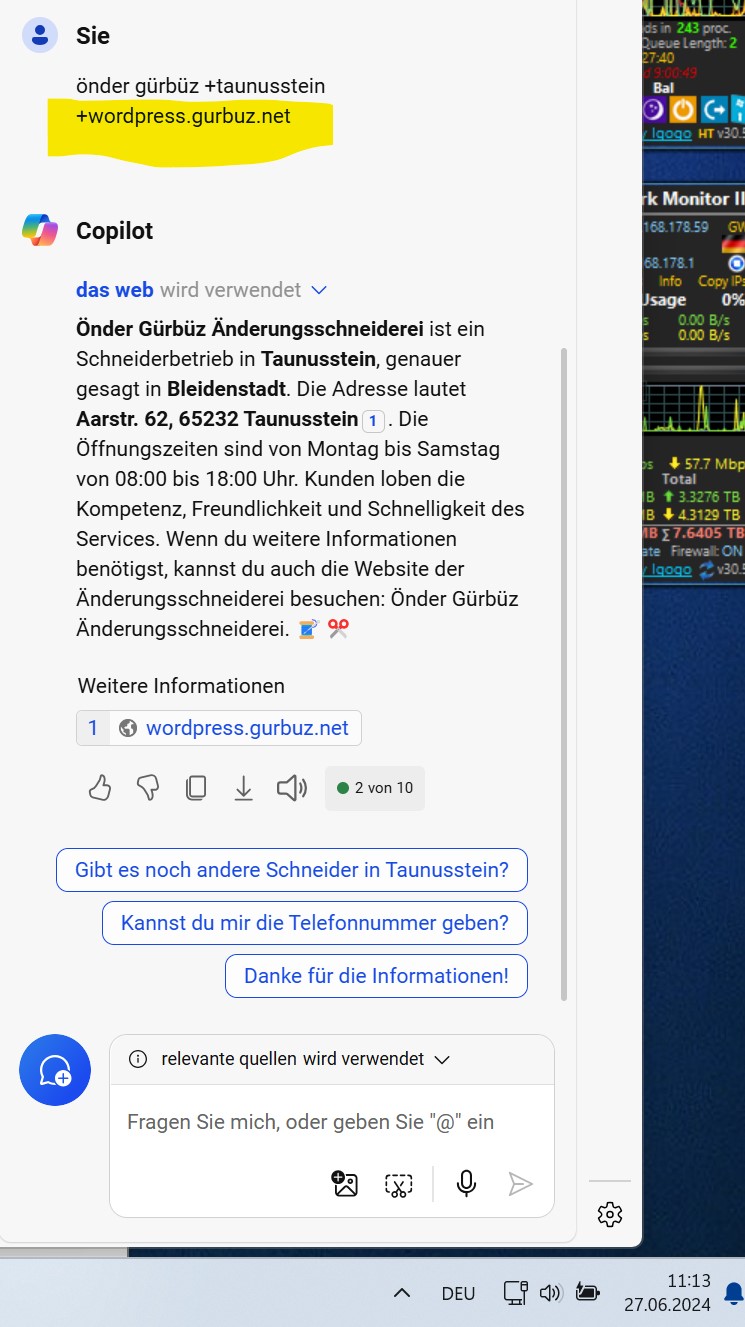Copy the Copilot answer to clipboard
Viewport: 745px width, 1327px height.
196,788
